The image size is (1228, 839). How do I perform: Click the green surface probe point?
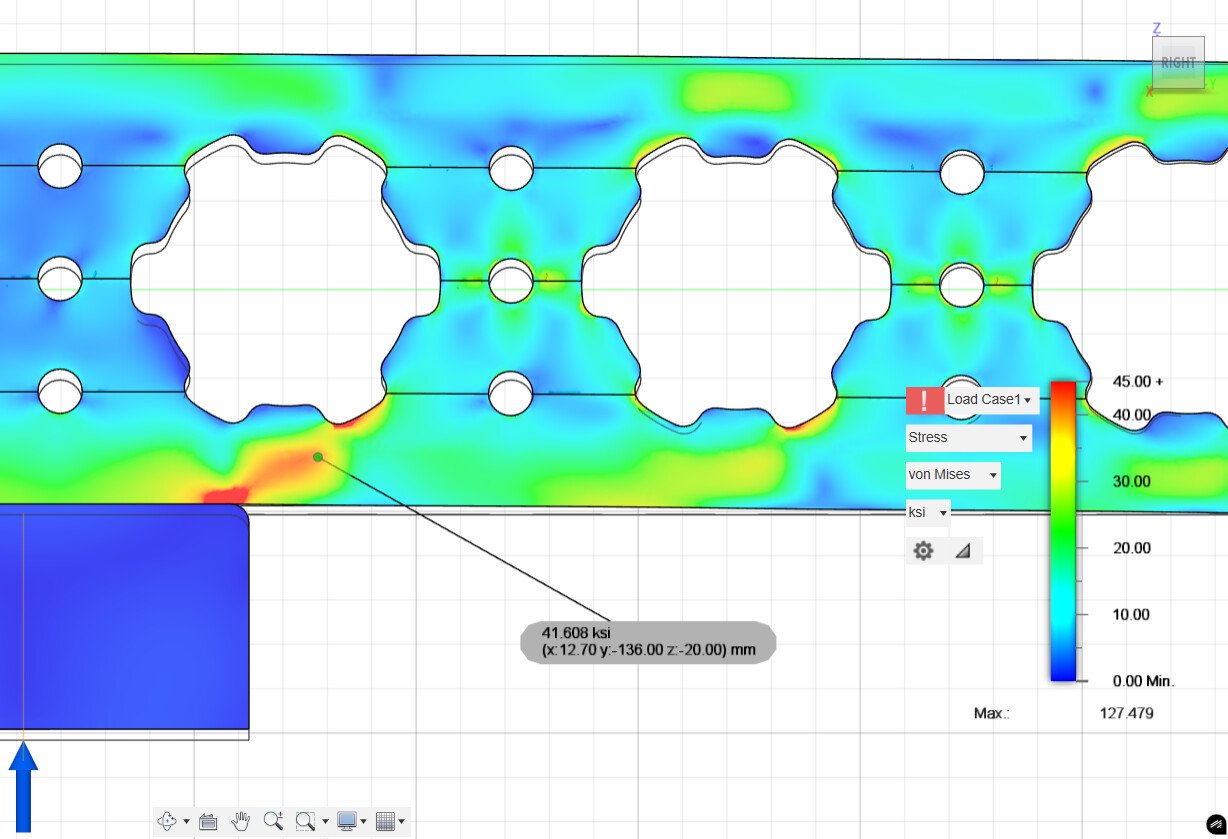point(318,457)
